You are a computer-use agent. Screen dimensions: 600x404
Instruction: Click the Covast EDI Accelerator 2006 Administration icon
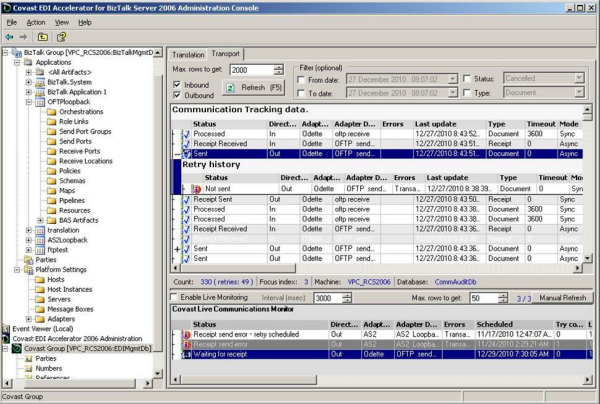[x=6, y=339]
